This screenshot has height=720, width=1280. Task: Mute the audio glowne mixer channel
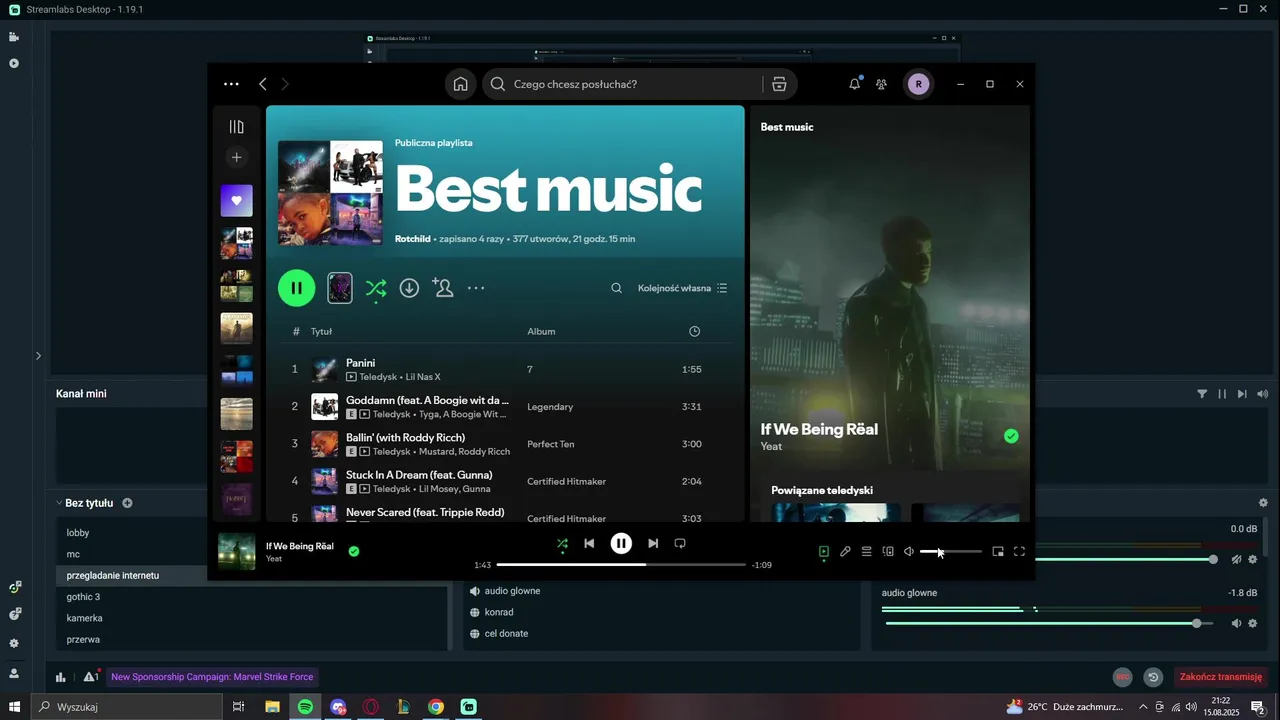pos(1236,623)
